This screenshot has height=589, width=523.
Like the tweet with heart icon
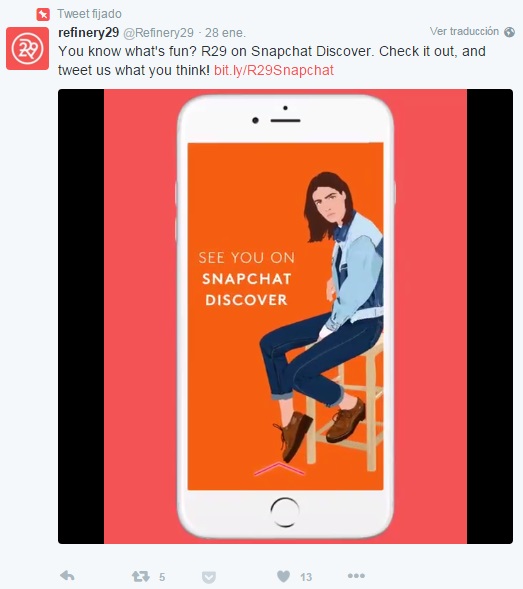(x=283, y=576)
